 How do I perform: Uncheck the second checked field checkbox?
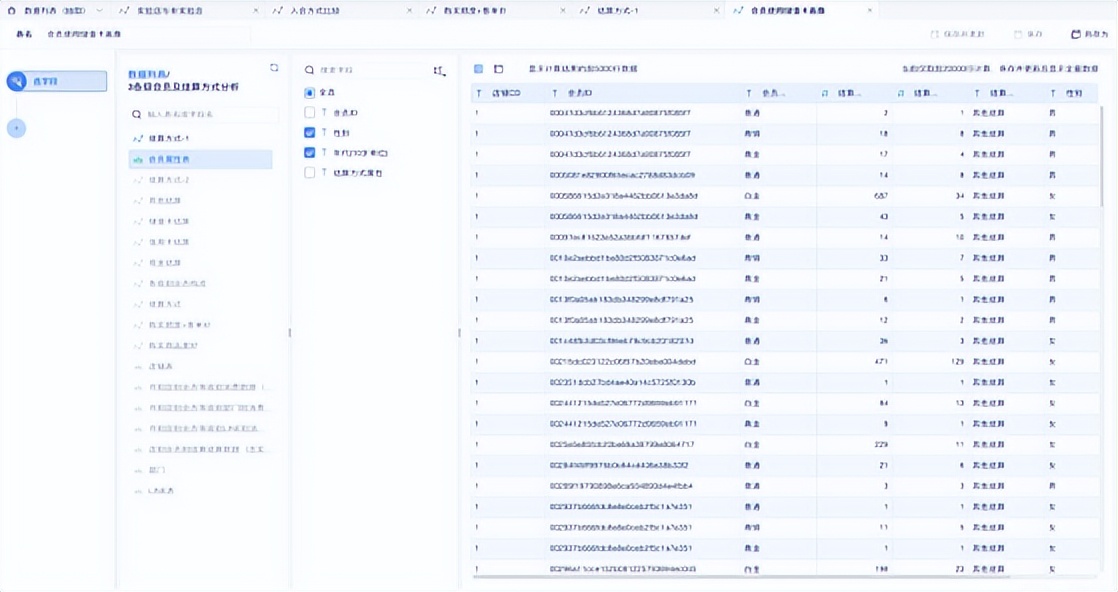click(x=309, y=153)
